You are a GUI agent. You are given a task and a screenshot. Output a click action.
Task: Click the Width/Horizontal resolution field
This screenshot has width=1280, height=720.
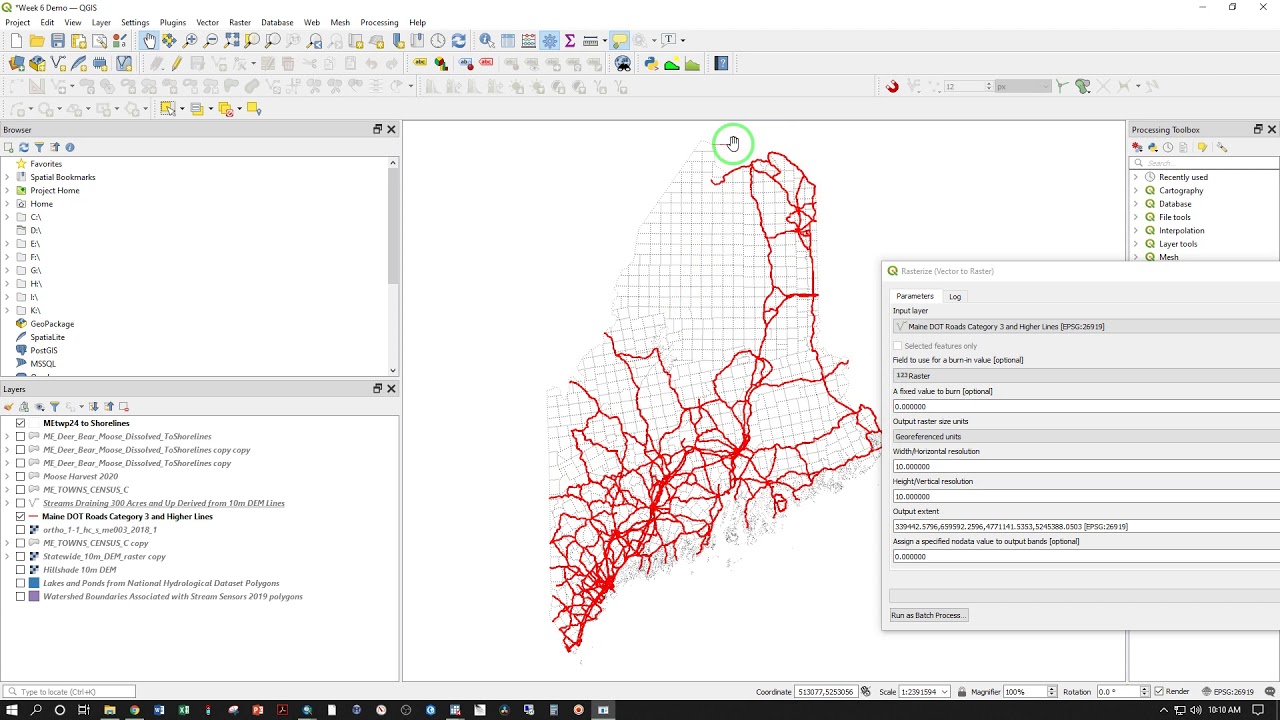(x=1086, y=467)
